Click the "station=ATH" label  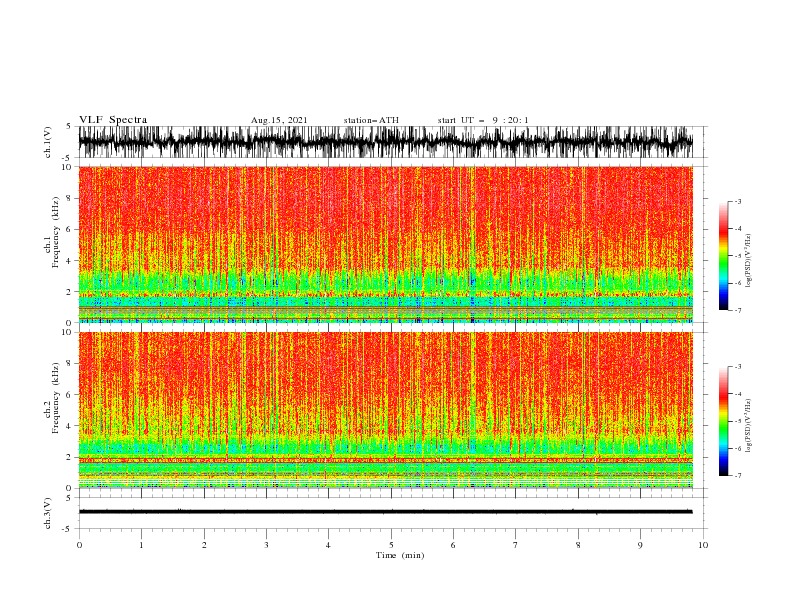tap(371, 120)
